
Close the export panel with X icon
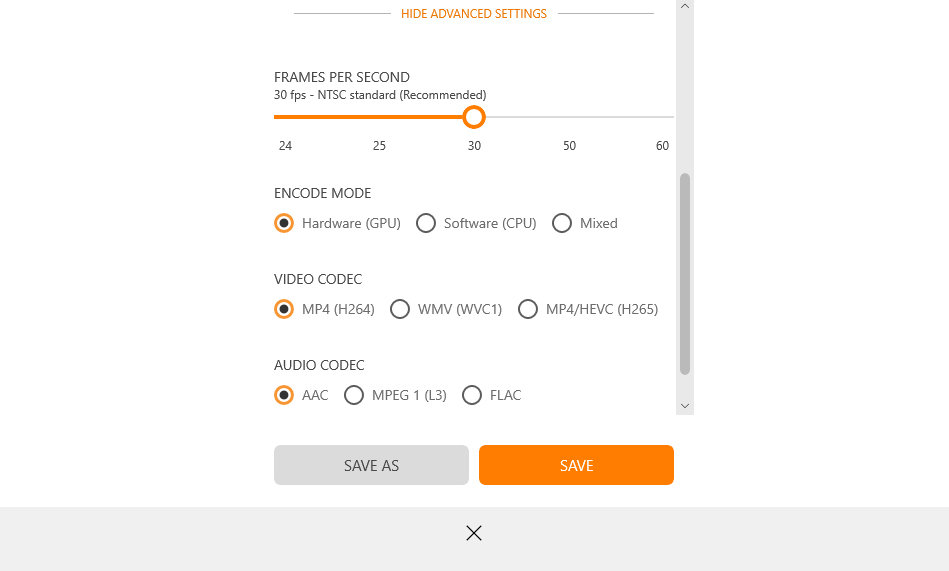[x=474, y=533]
